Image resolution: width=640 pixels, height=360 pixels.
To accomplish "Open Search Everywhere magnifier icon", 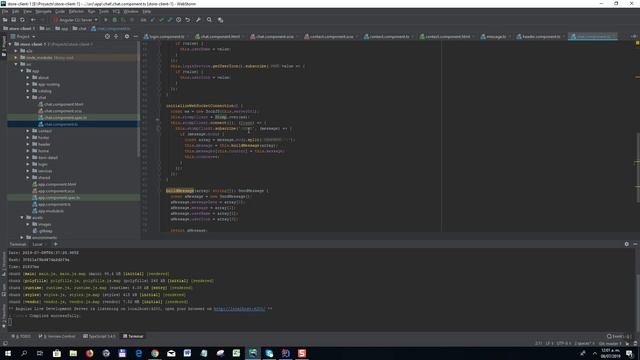I will 209,20.
